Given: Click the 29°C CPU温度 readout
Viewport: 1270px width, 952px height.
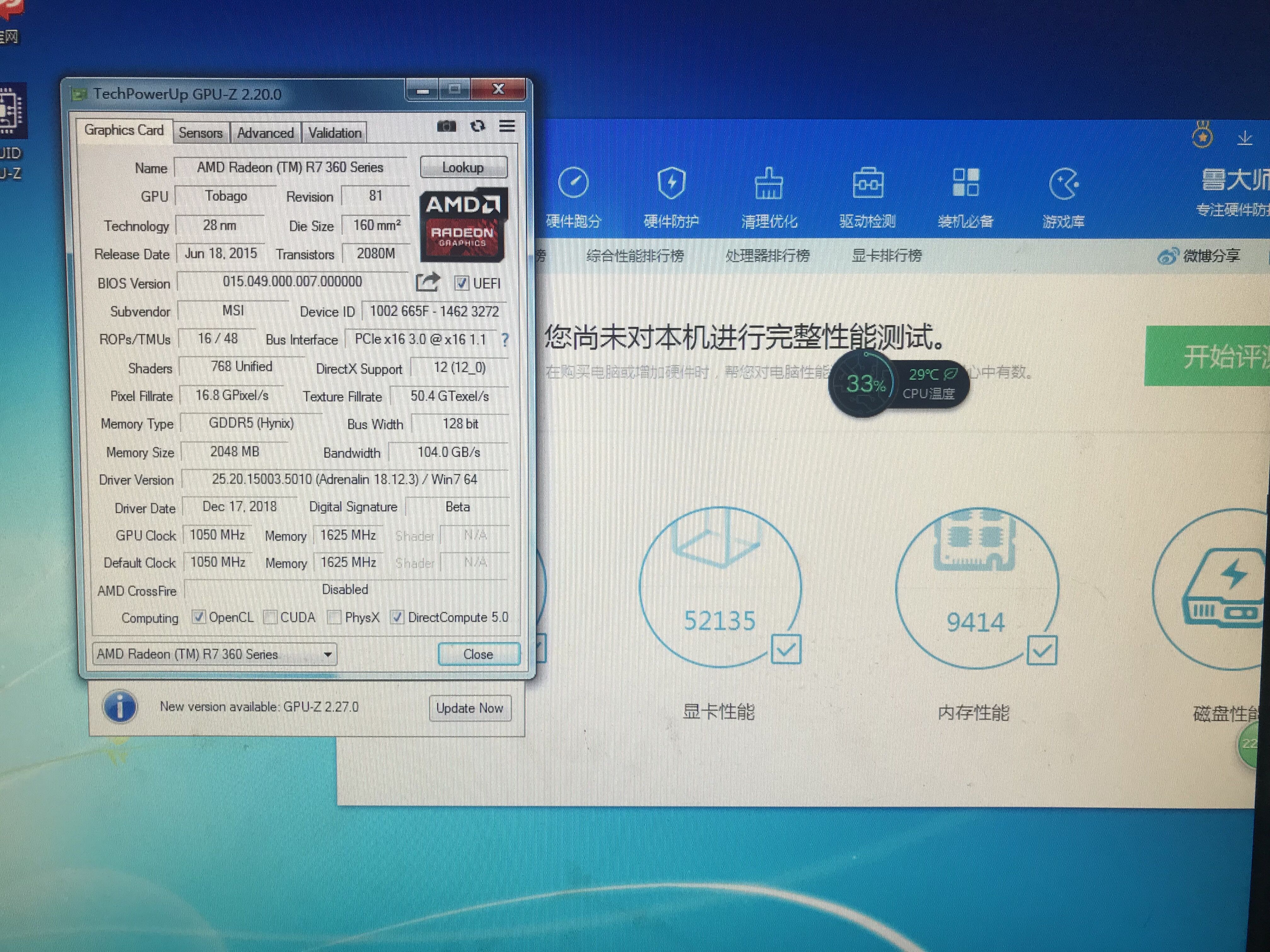Looking at the screenshot, I should pos(930,383).
